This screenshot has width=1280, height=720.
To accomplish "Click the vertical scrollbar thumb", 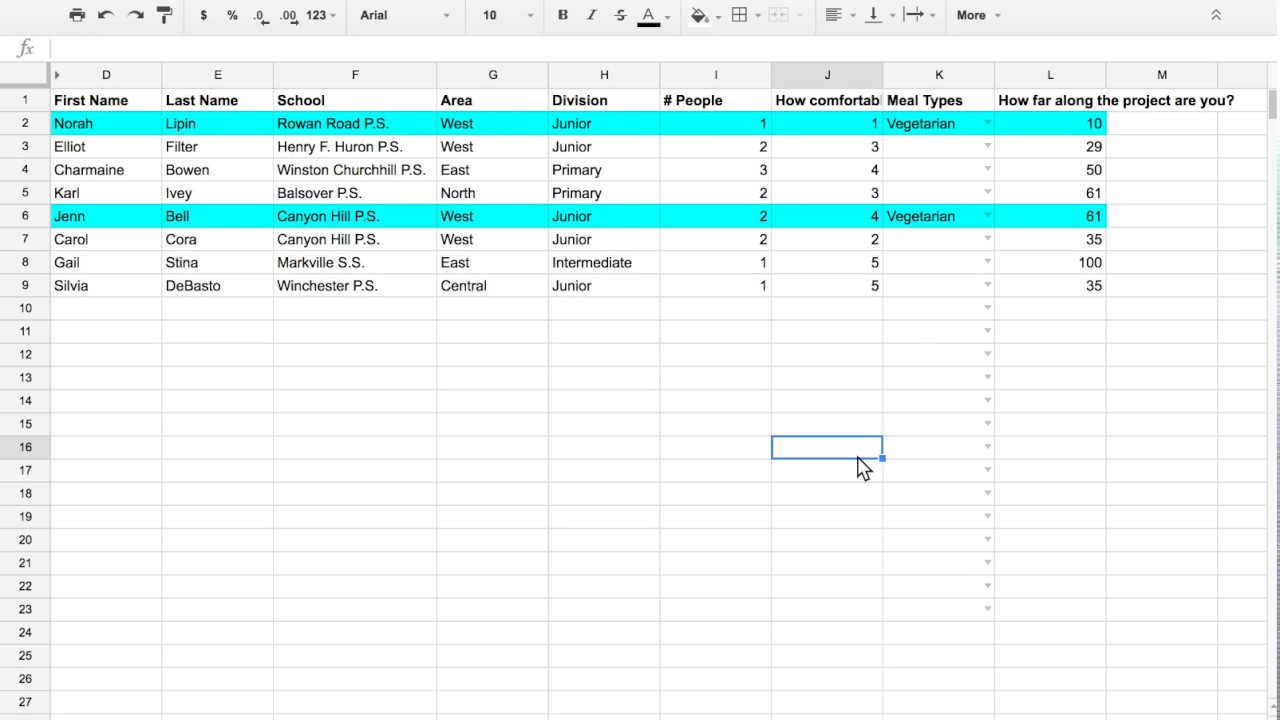I will [x=1272, y=104].
